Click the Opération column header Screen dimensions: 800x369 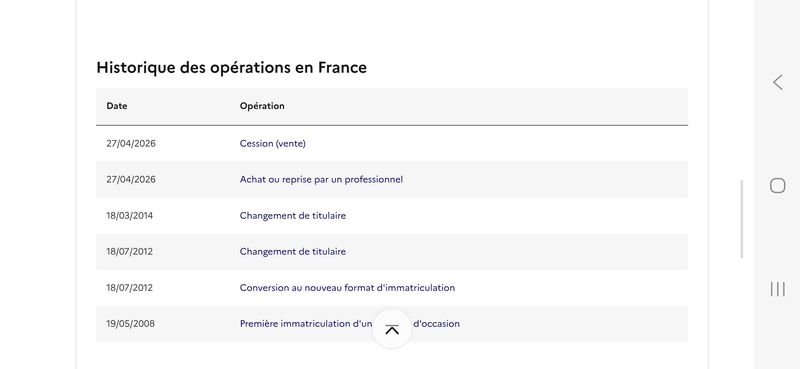tap(262, 106)
